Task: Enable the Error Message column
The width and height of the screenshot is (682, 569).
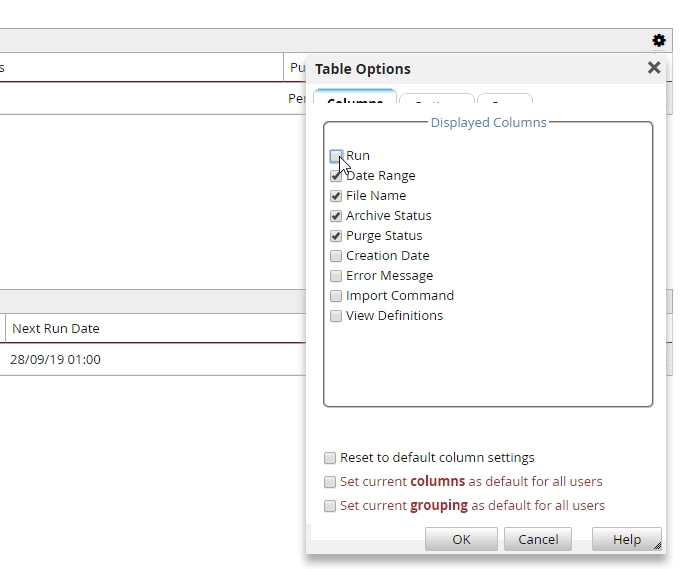Action: coord(336,276)
